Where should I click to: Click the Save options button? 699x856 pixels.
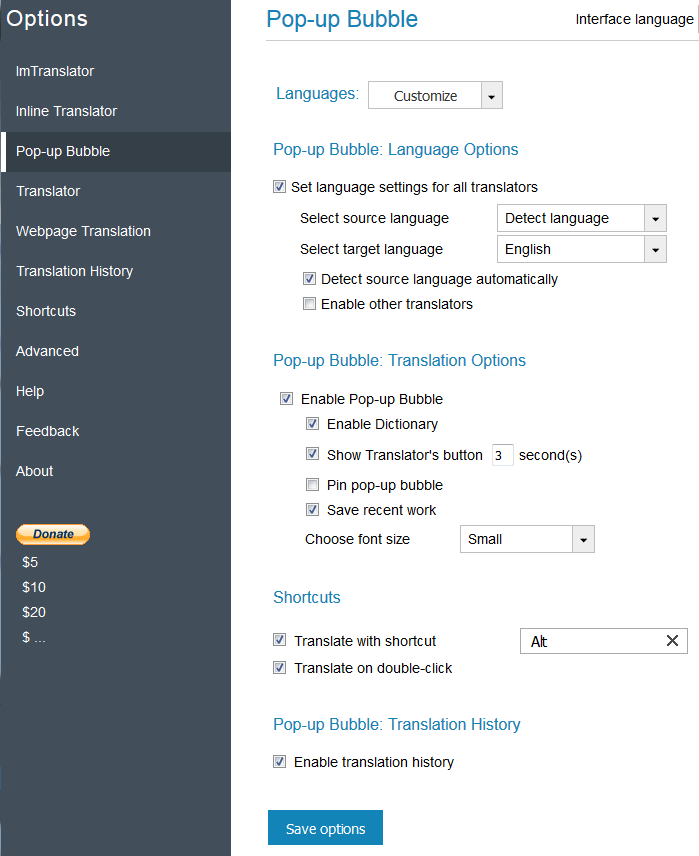coord(325,828)
